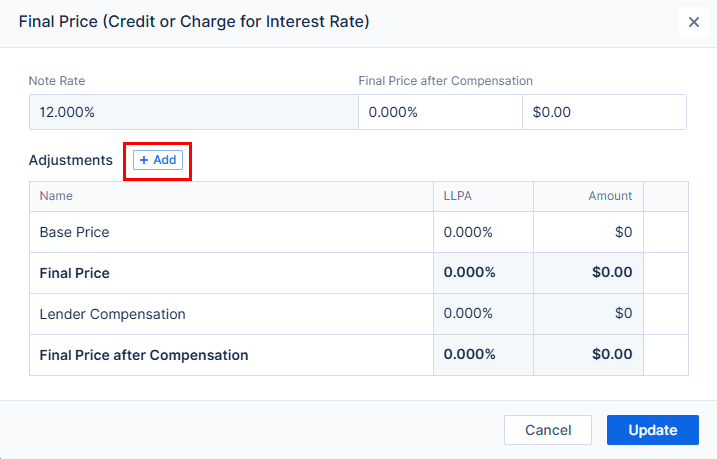Viewport: 717px width, 459px height.
Task: Click the Note Rate field
Action: pyautogui.click(x=193, y=112)
